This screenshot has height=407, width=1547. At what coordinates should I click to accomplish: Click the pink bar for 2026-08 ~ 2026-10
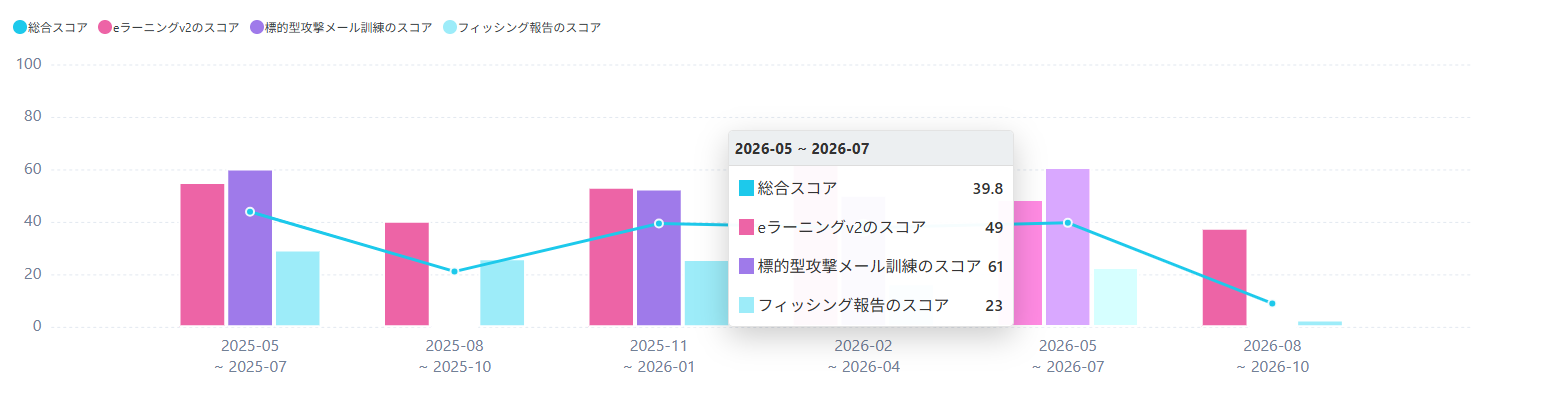1225,278
